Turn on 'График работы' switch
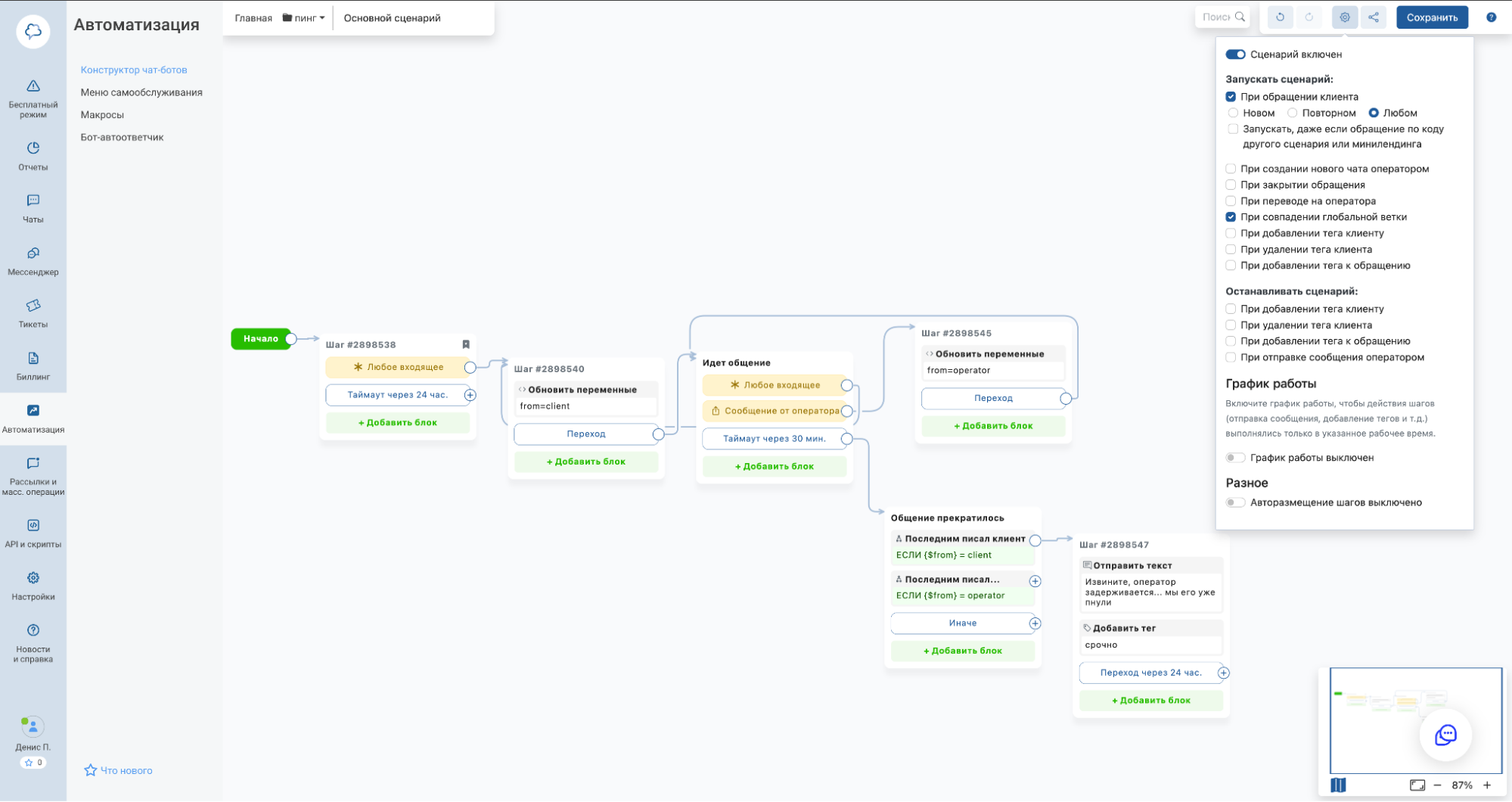1512x802 pixels. point(1235,458)
